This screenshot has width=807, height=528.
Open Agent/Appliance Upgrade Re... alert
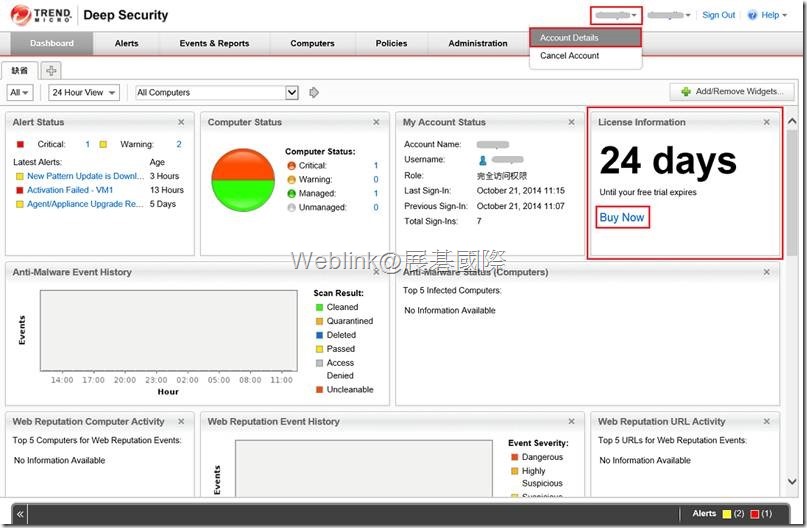85,204
